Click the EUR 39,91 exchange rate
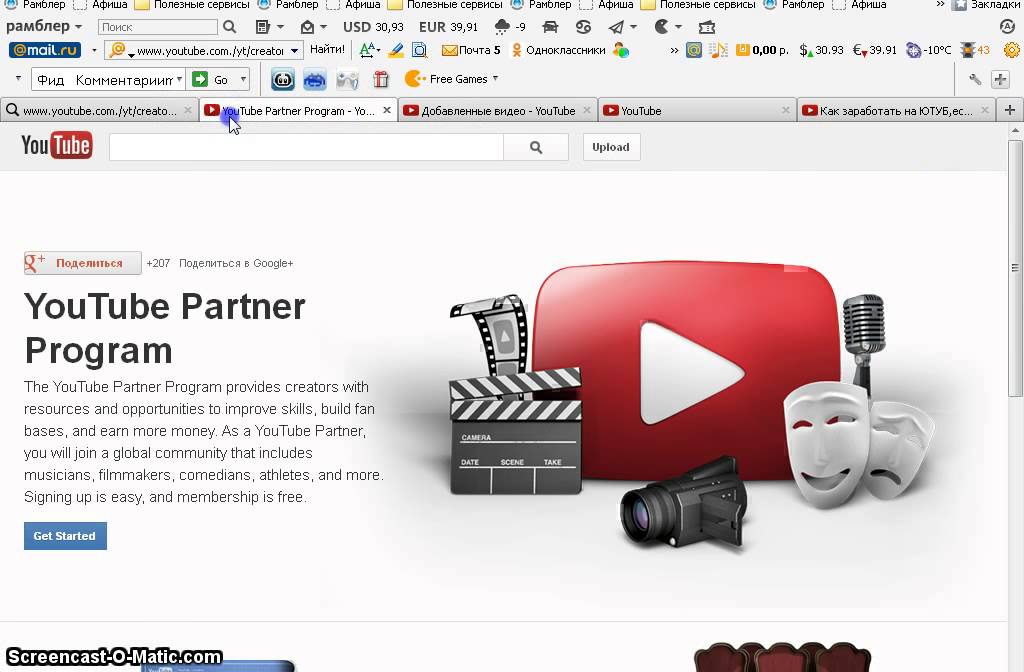Image resolution: width=1024 pixels, height=672 pixels. click(x=449, y=27)
